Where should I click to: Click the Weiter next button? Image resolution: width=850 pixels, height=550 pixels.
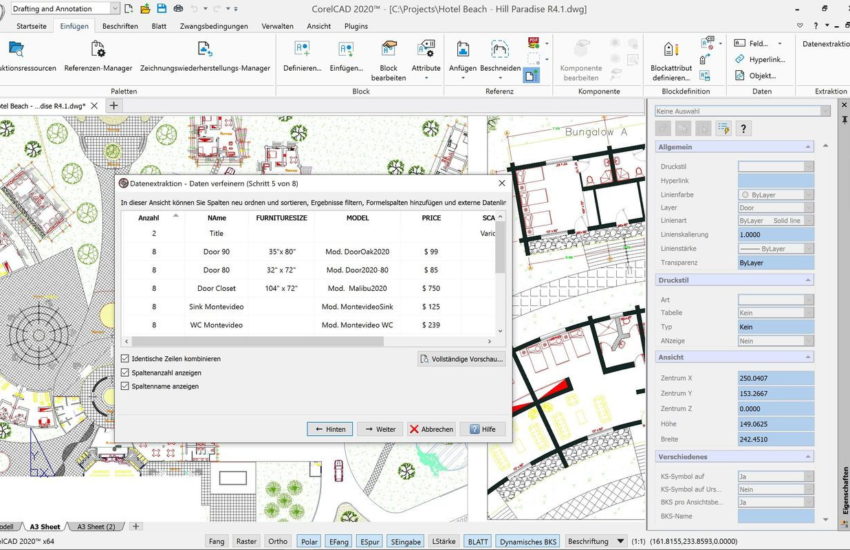379,429
